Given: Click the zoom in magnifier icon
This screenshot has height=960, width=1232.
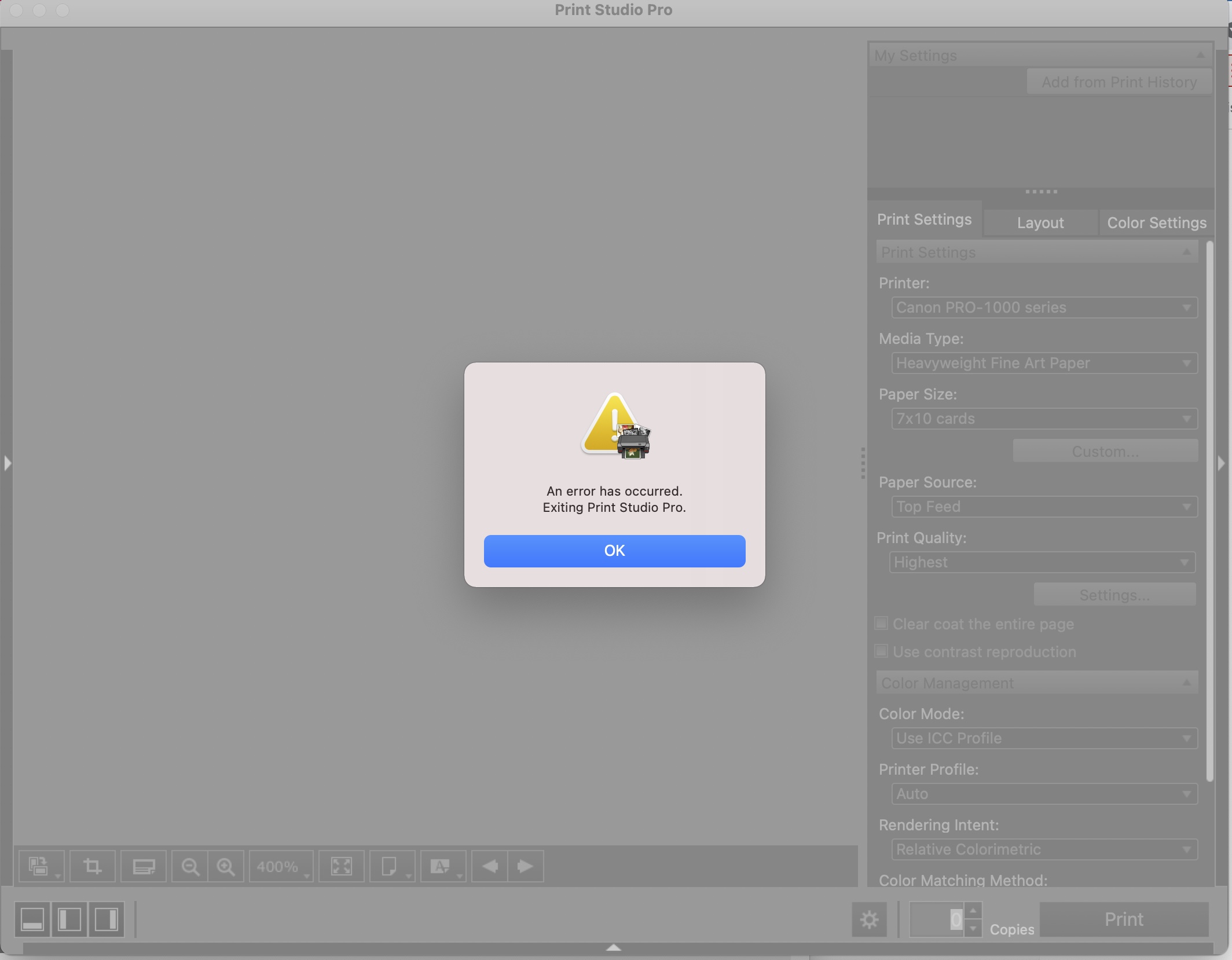Looking at the screenshot, I should (226, 866).
